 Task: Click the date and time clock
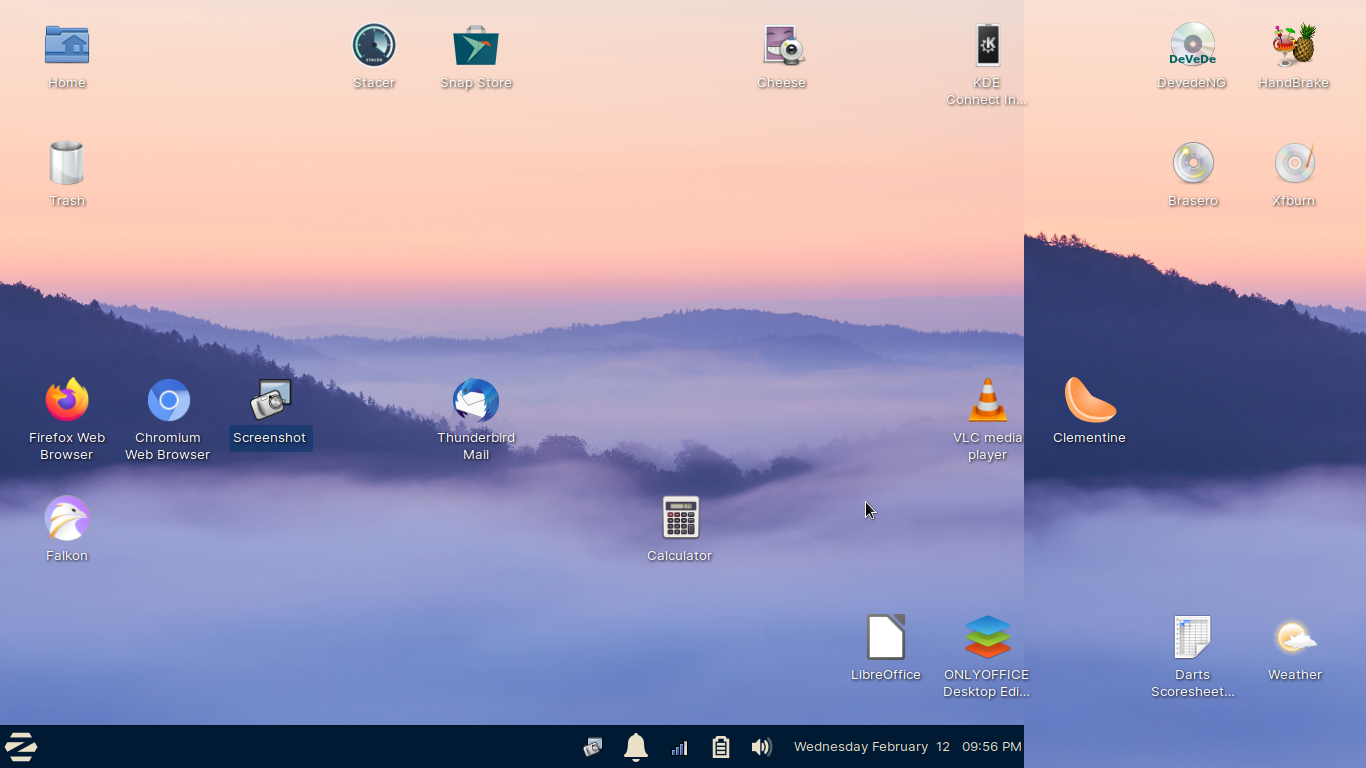point(907,747)
